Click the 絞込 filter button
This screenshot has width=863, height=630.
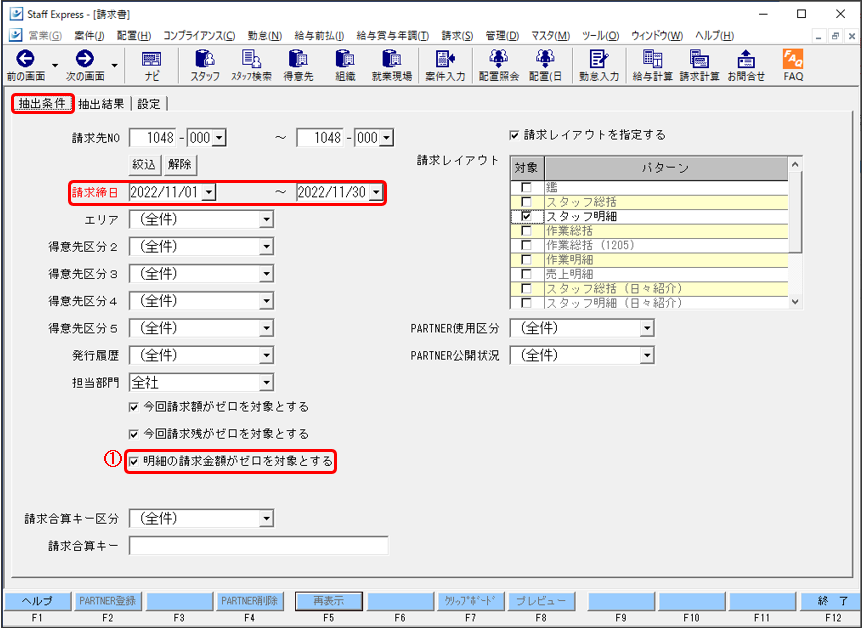(x=145, y=165)
